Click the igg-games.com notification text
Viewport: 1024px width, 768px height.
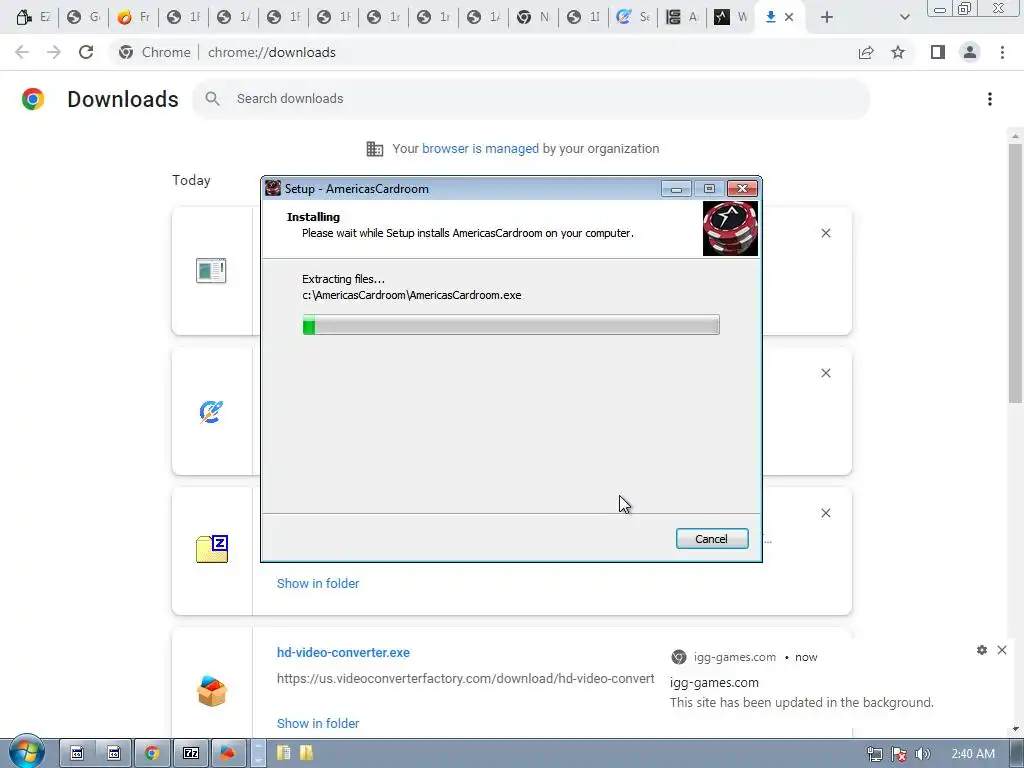801,703
